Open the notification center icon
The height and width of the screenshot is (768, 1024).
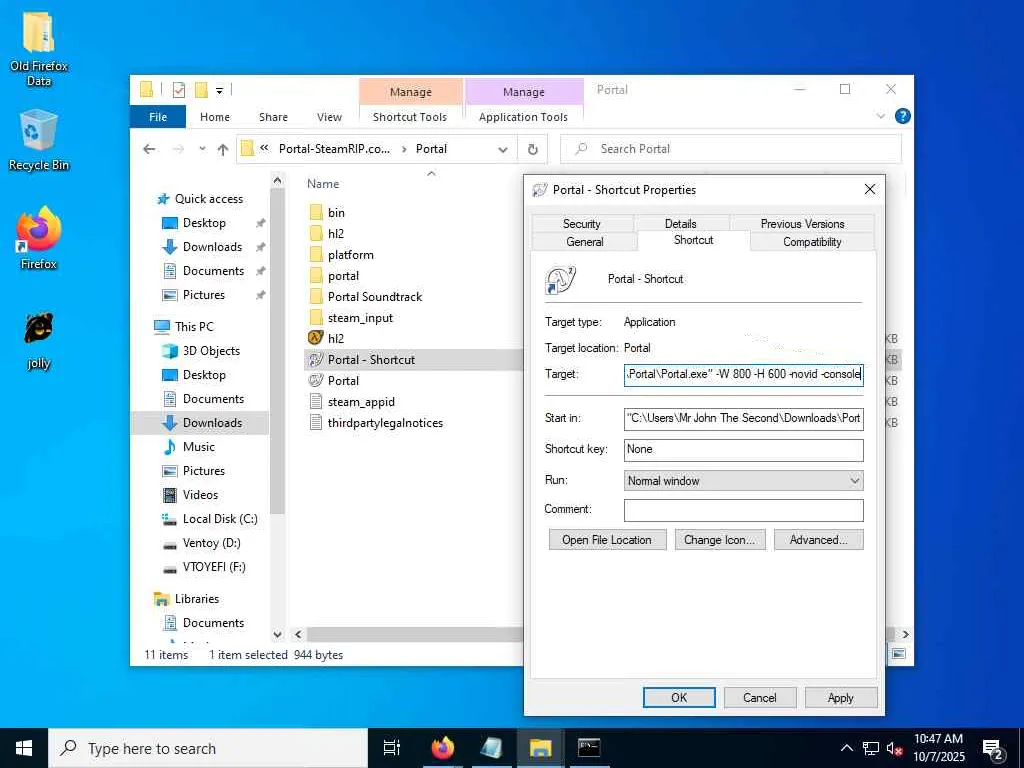coord(993,749)
